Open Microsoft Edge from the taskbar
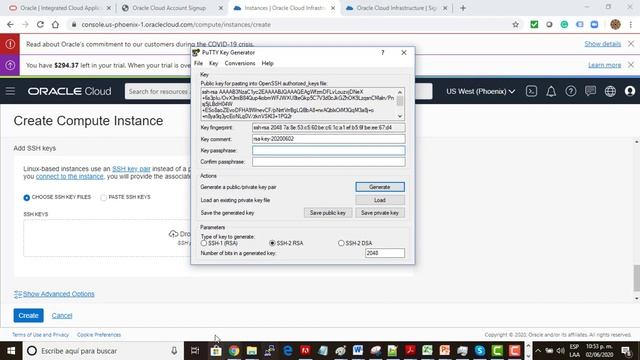Screen dimensions: 640x360 pyautogui.click(x=288, y=351)
